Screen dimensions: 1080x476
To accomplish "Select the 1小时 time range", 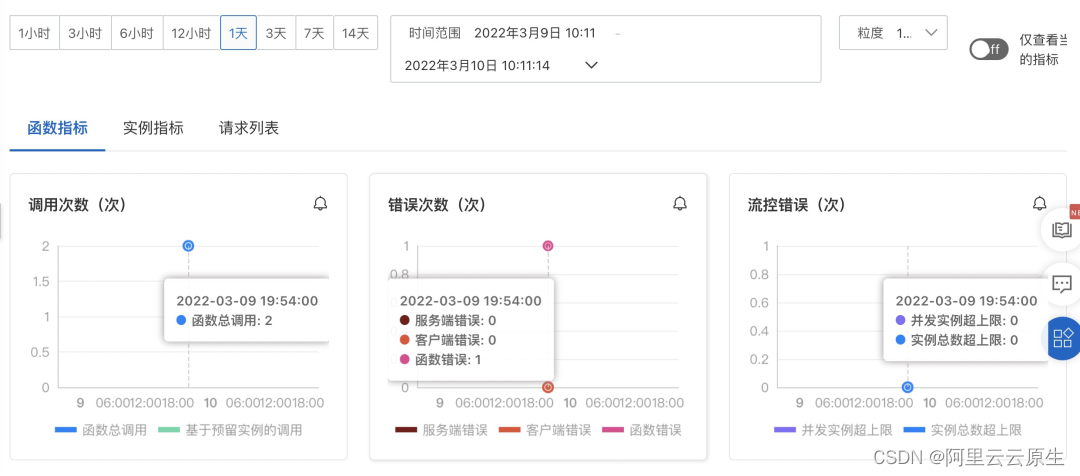I will click(34, 32).
